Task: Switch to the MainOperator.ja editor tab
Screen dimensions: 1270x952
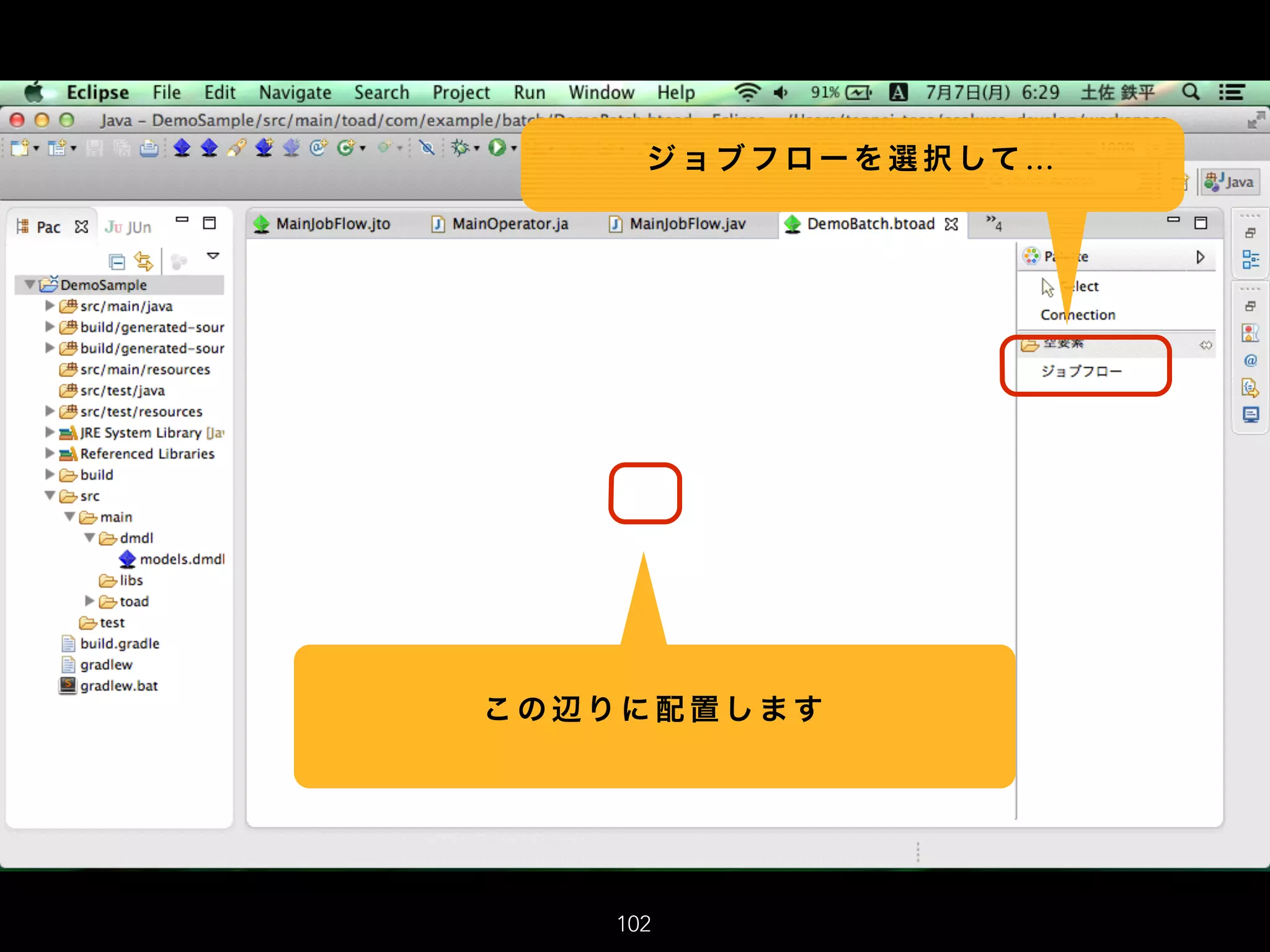Action: pos(509,224)
